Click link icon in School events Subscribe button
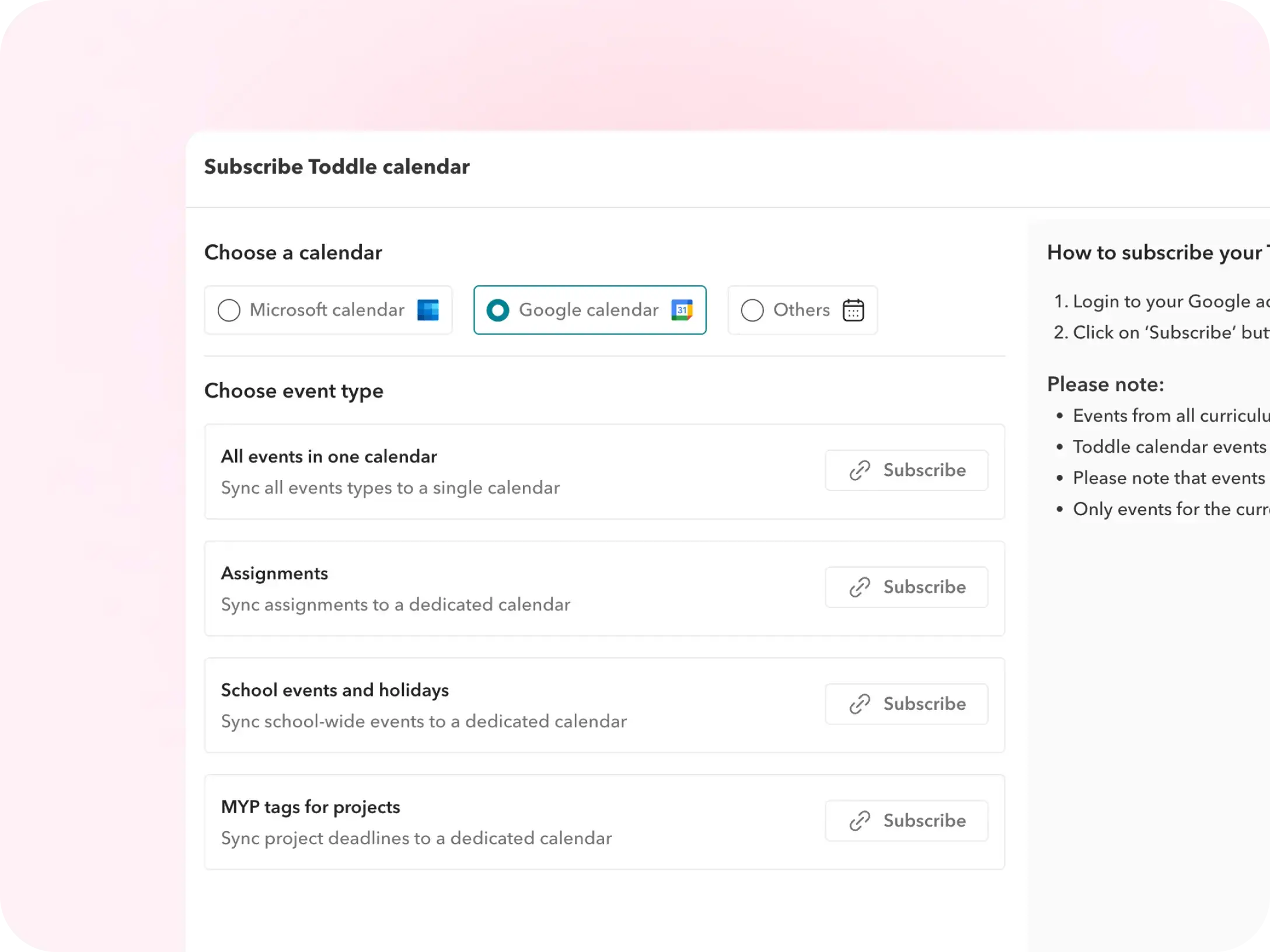The width and height of the screenshot is (1270, 952). (860, 704)
